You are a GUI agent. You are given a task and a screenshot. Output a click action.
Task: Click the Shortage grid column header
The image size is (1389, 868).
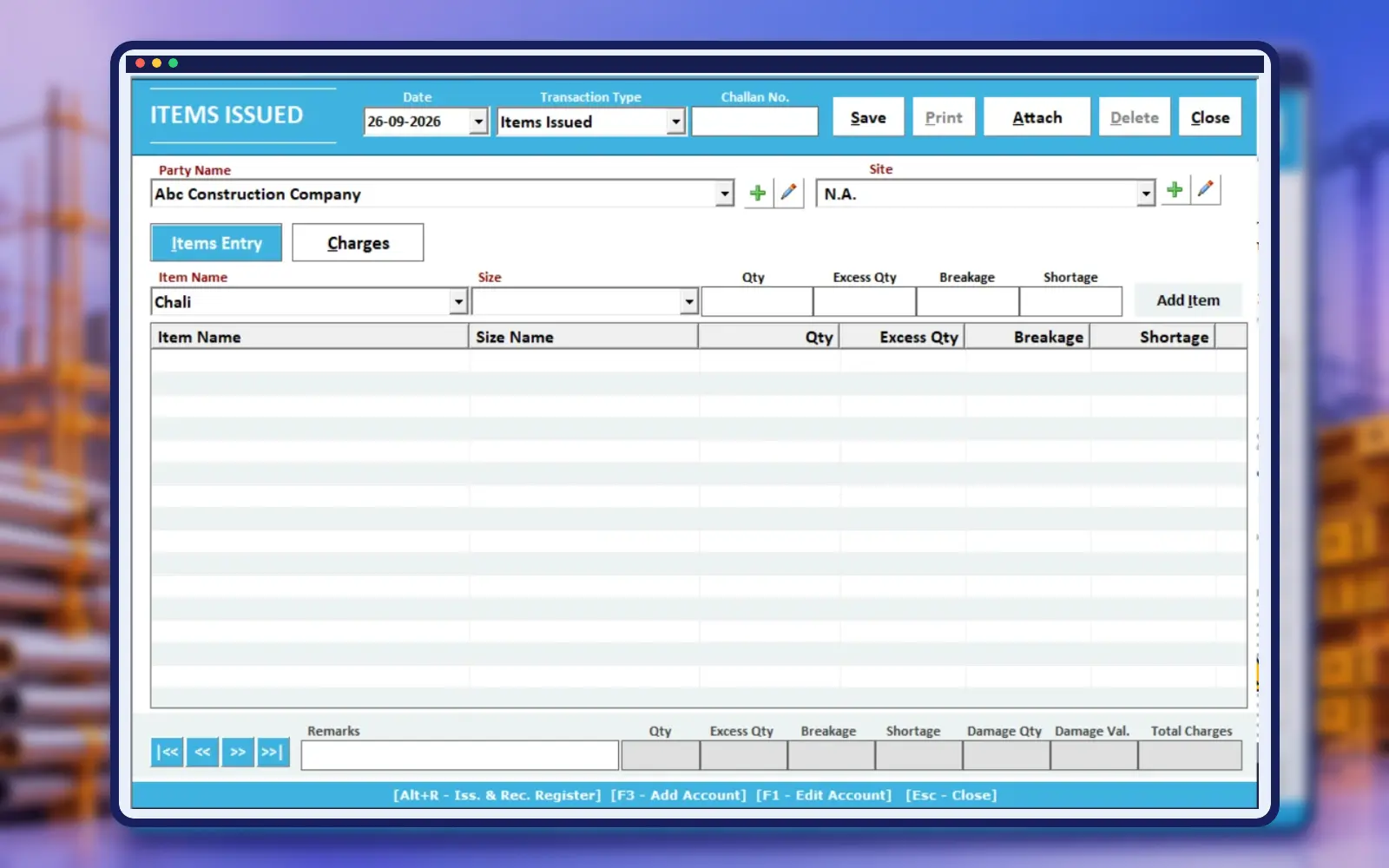pos(1152,337)
